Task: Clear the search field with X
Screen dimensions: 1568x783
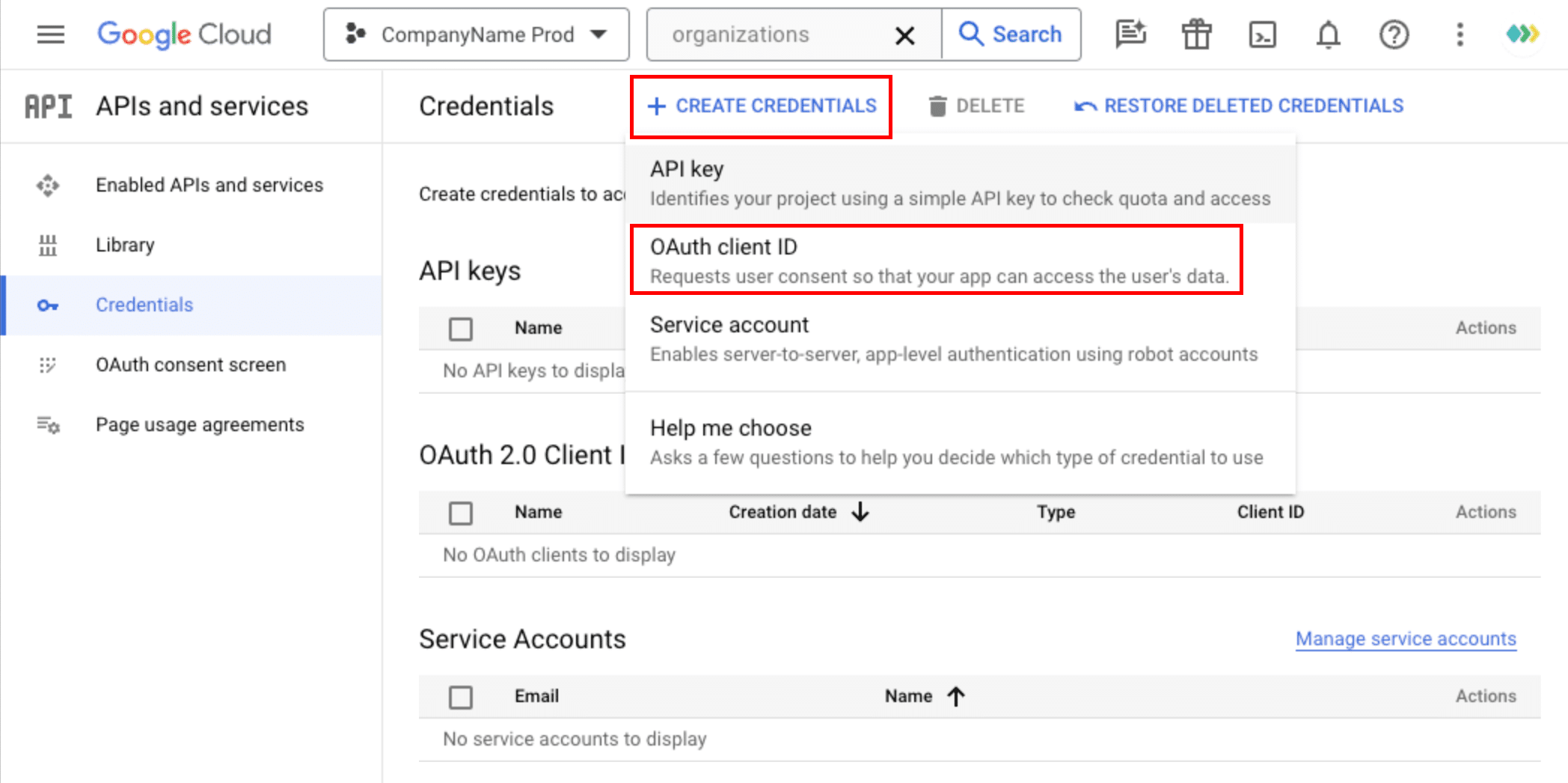Action: pyautogui.click(x=904, y=35)
